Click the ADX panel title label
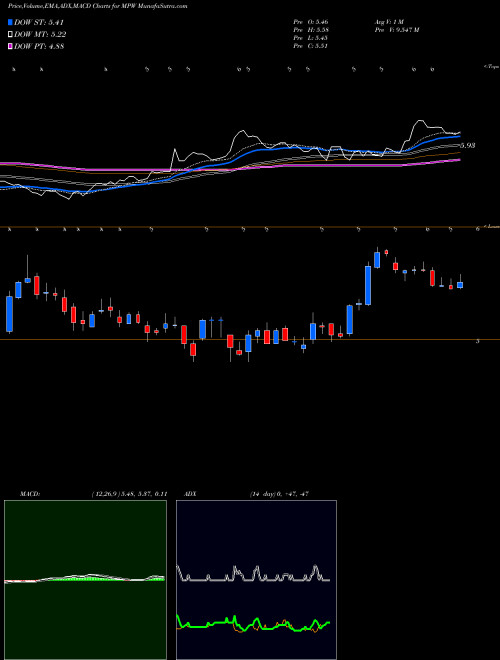The image size is (500, 660). click(x=191, y=494)
